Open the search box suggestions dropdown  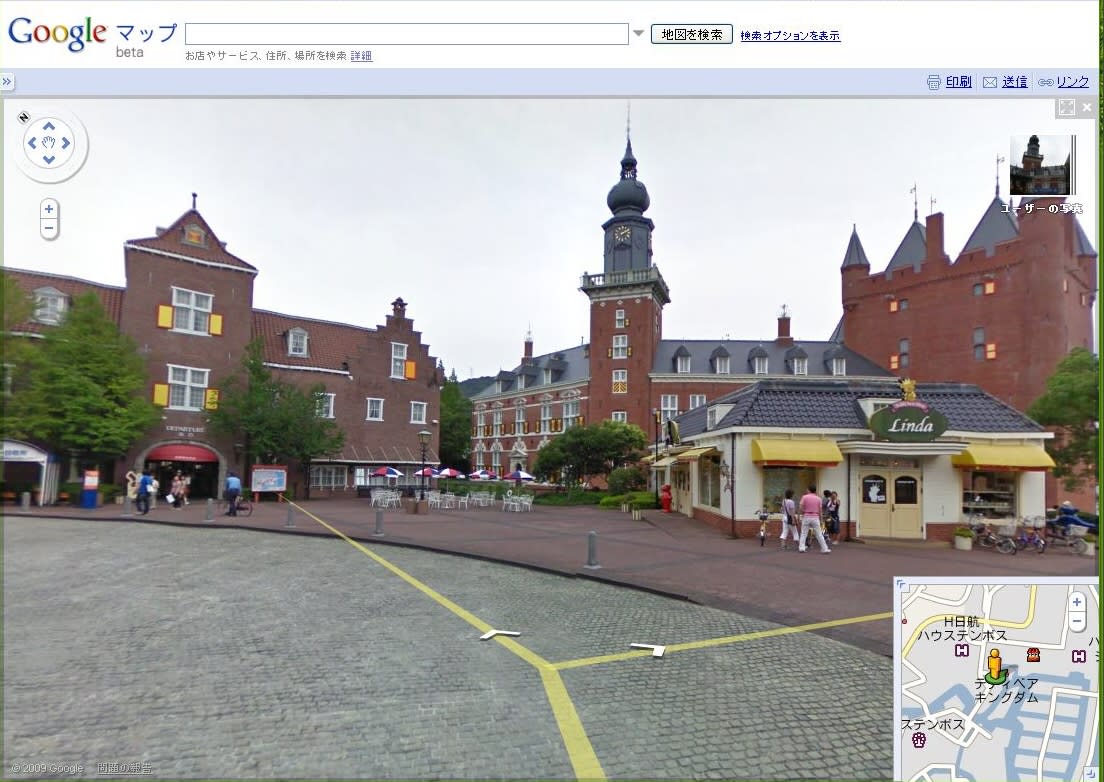638,34
